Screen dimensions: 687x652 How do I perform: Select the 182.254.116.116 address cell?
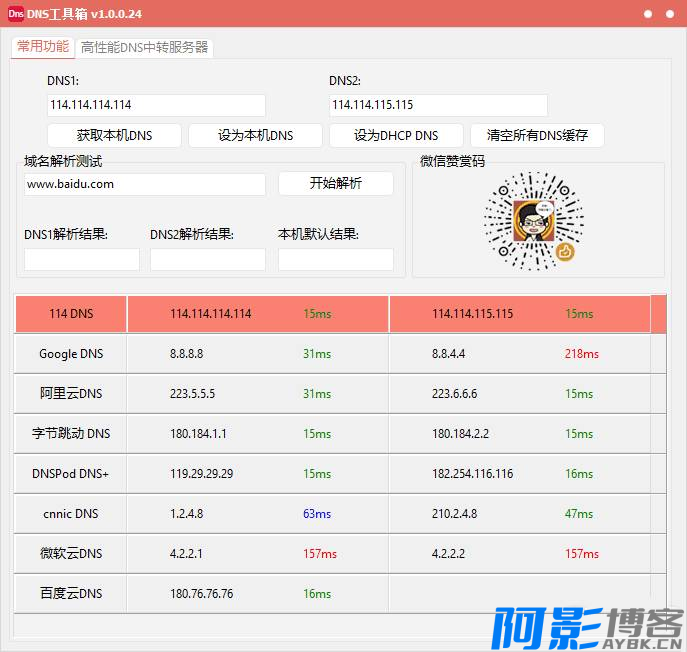point(472,474)
